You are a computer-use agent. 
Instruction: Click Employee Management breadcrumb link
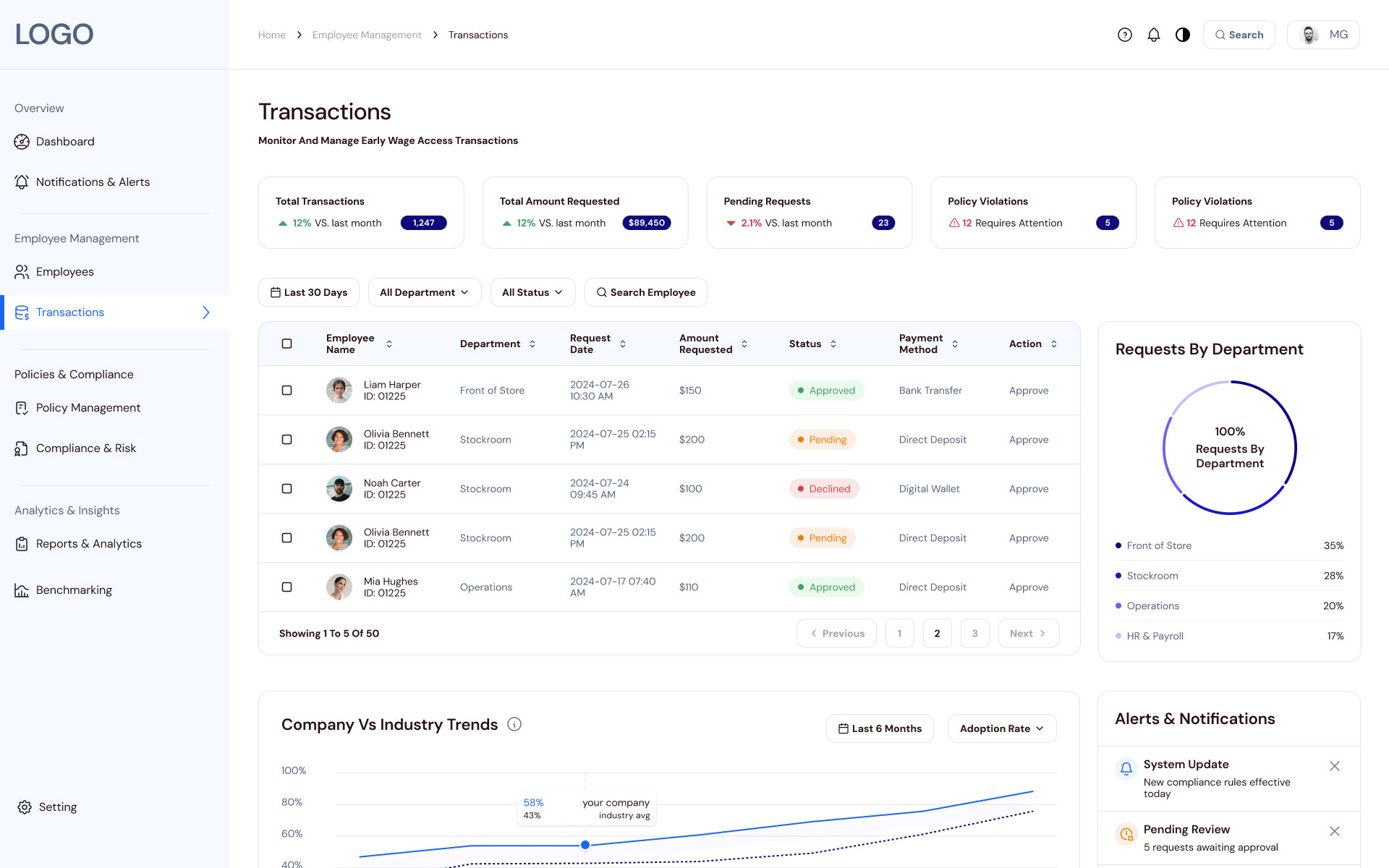click(x=367, y=35)
